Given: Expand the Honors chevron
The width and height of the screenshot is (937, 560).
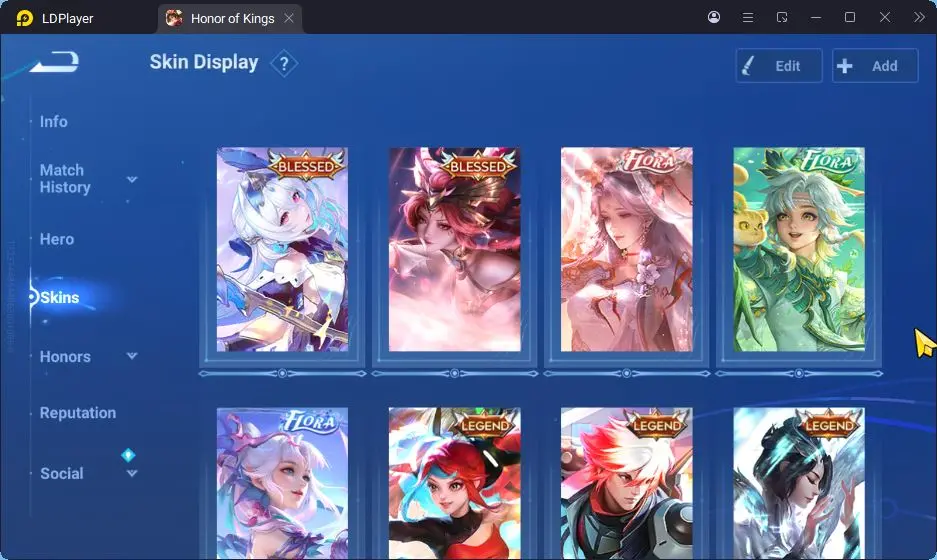Looking at the screenshot, I should pos(132,356).
